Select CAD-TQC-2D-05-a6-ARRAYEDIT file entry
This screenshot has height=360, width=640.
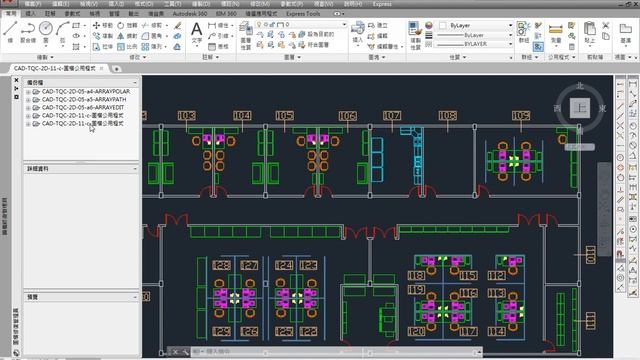(x=83, y=108)
